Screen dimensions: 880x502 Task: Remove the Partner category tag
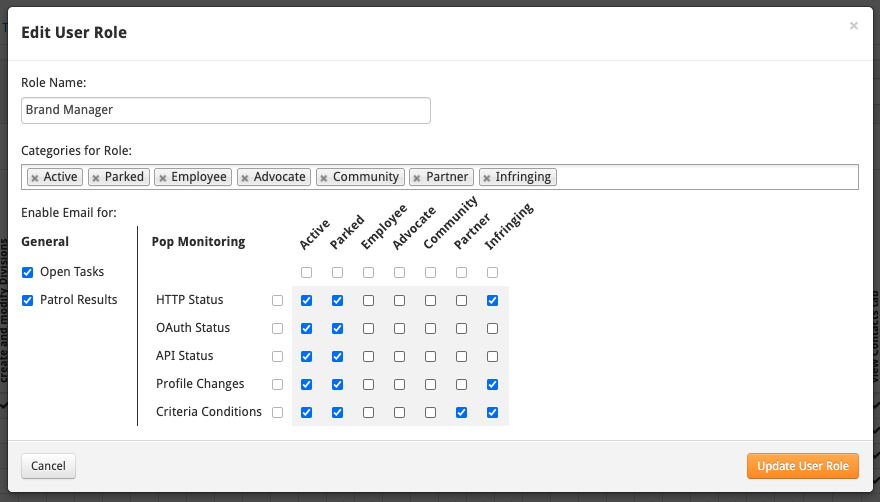(x=417, y=177)
